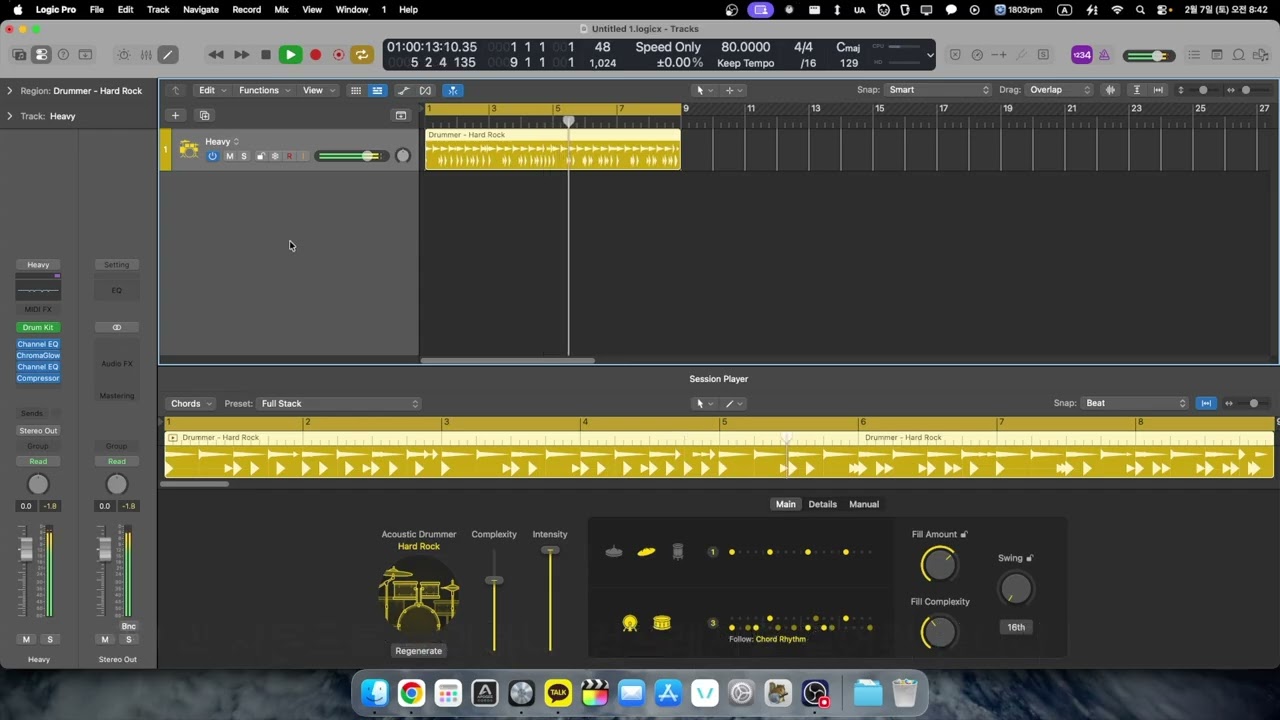Image resolution: width=1280 pixels, height=720 pixels.
Task: Adjust the Complexity slider
Action: click(494, 581)
